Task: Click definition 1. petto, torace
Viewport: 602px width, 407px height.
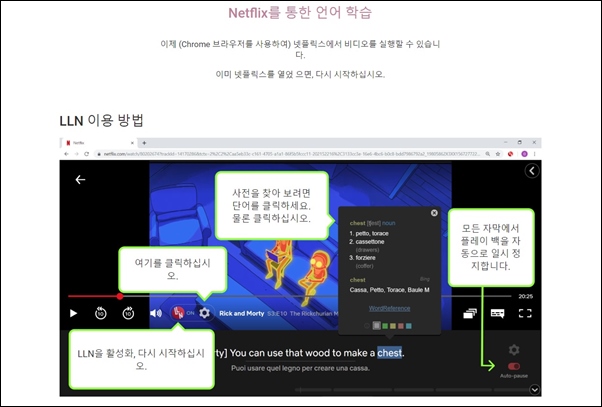Action: (x=369, y=233)
